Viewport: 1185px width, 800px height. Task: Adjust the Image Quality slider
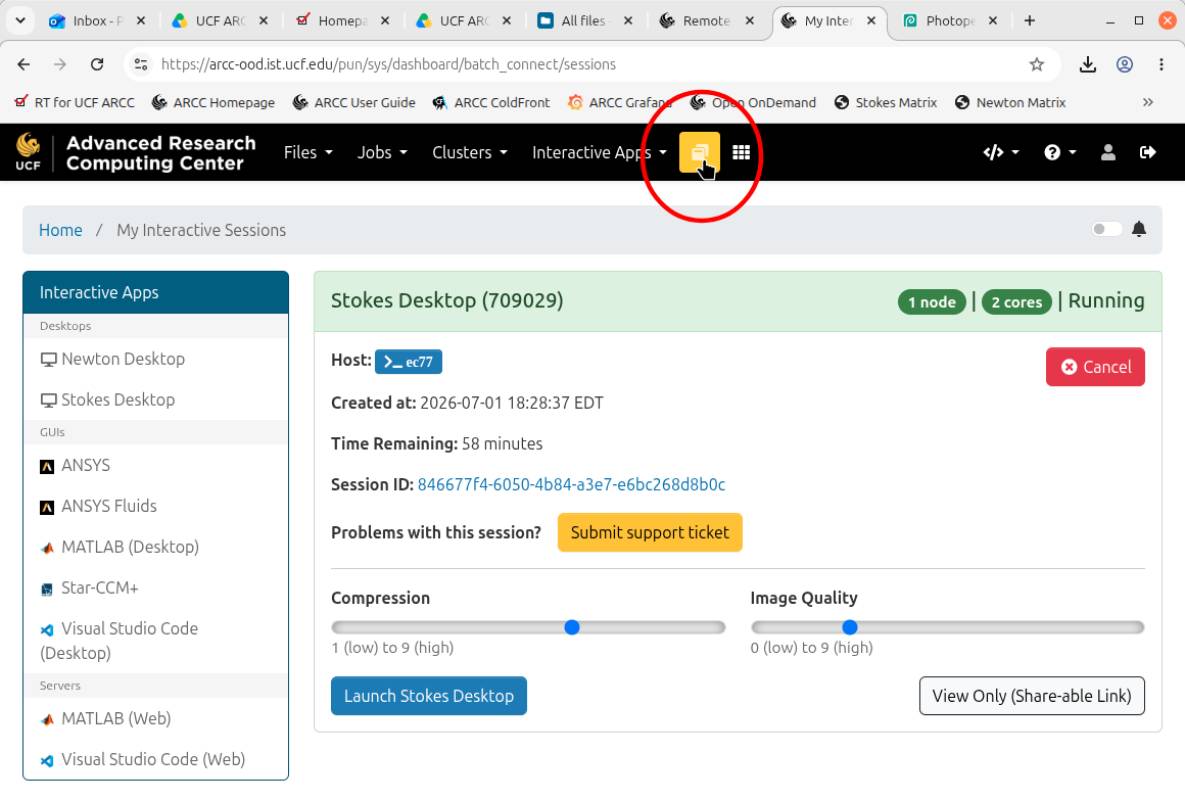[x=948, y=627]
